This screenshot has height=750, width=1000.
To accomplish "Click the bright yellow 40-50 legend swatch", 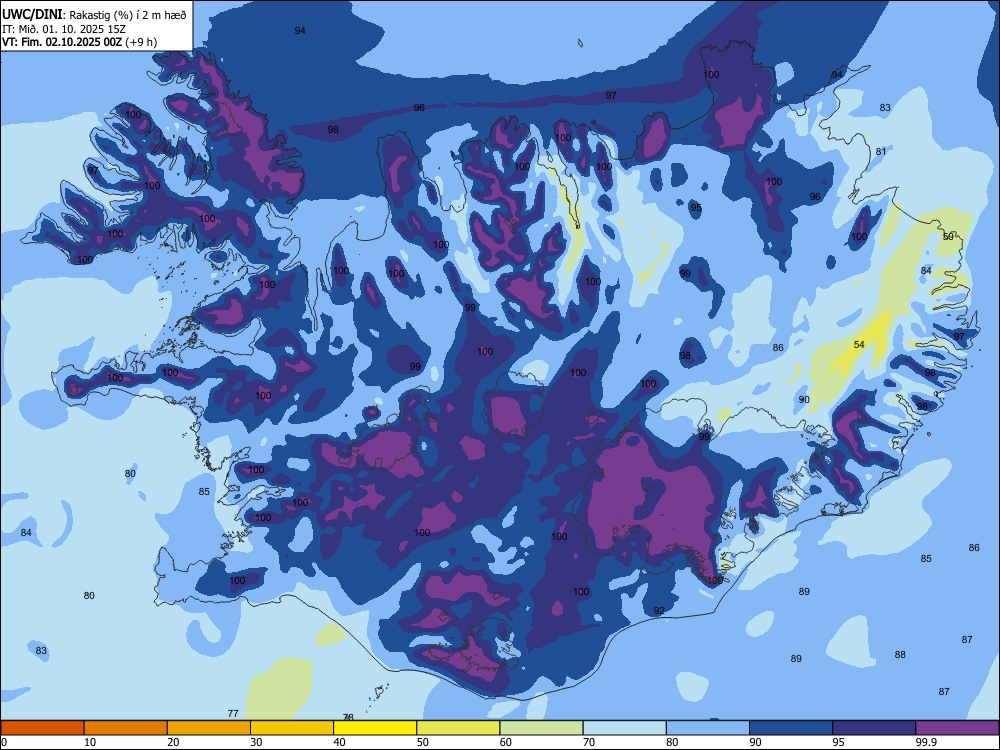I will pos(375,728).
